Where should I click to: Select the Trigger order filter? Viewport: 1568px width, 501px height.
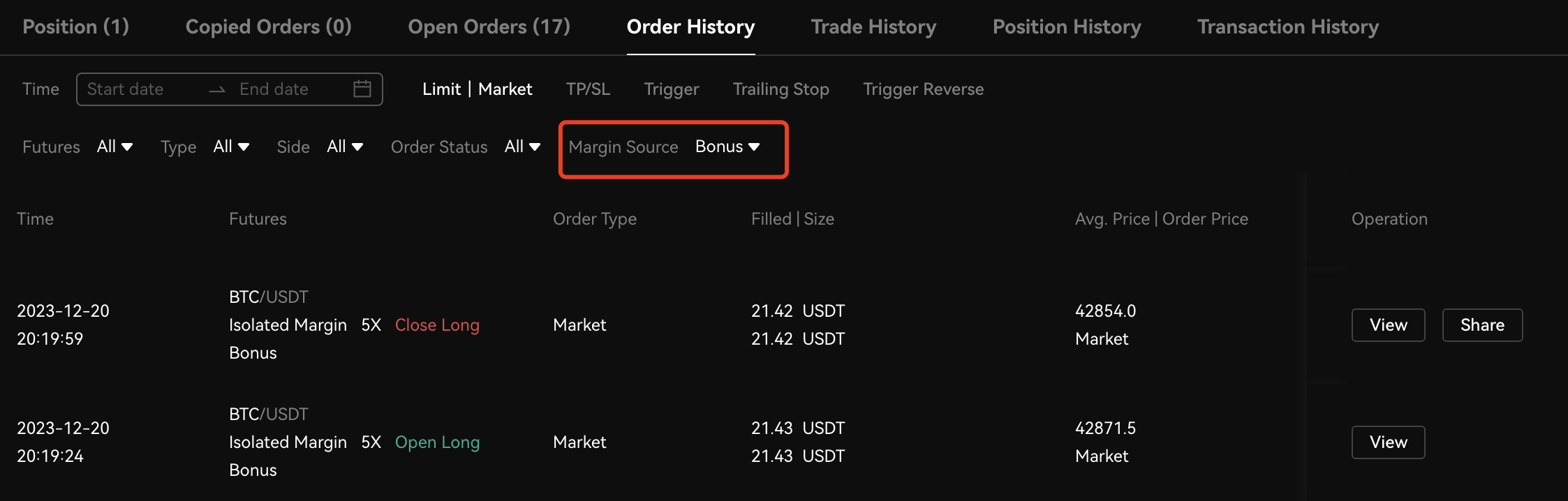tap(671, 89)
